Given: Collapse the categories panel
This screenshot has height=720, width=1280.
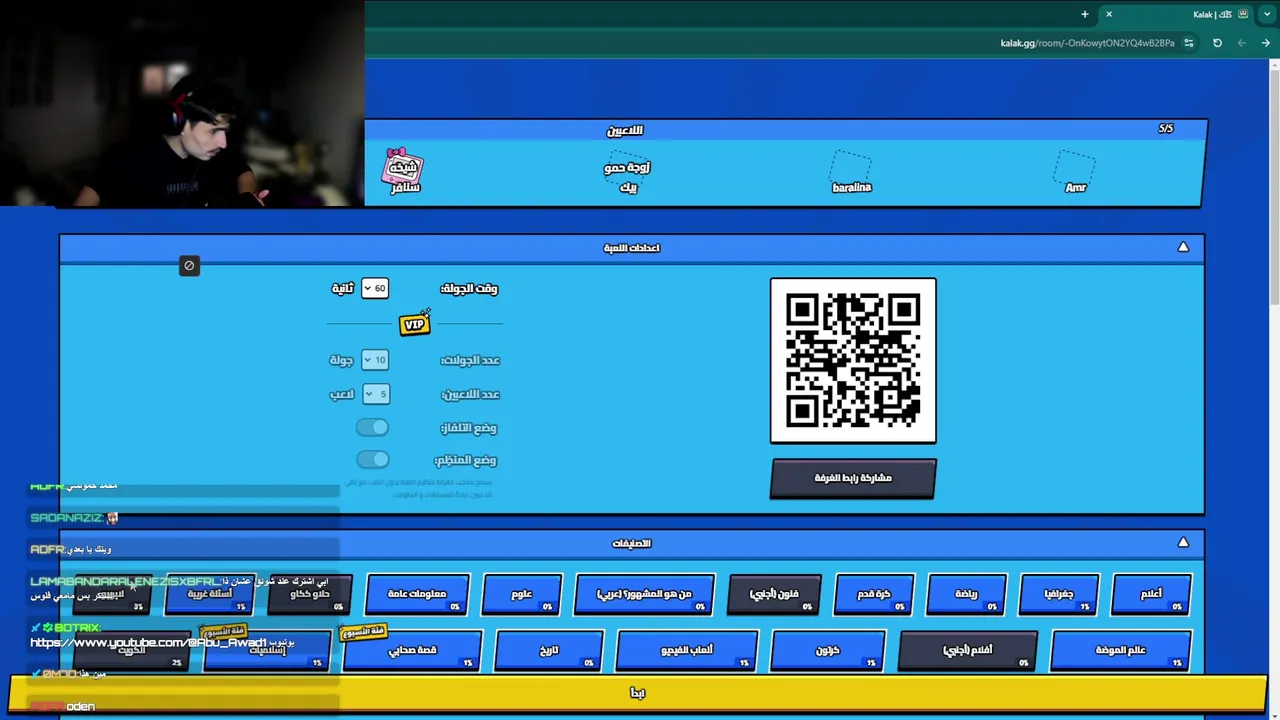Looking at the screenshot, I should tap(1183, 542).
